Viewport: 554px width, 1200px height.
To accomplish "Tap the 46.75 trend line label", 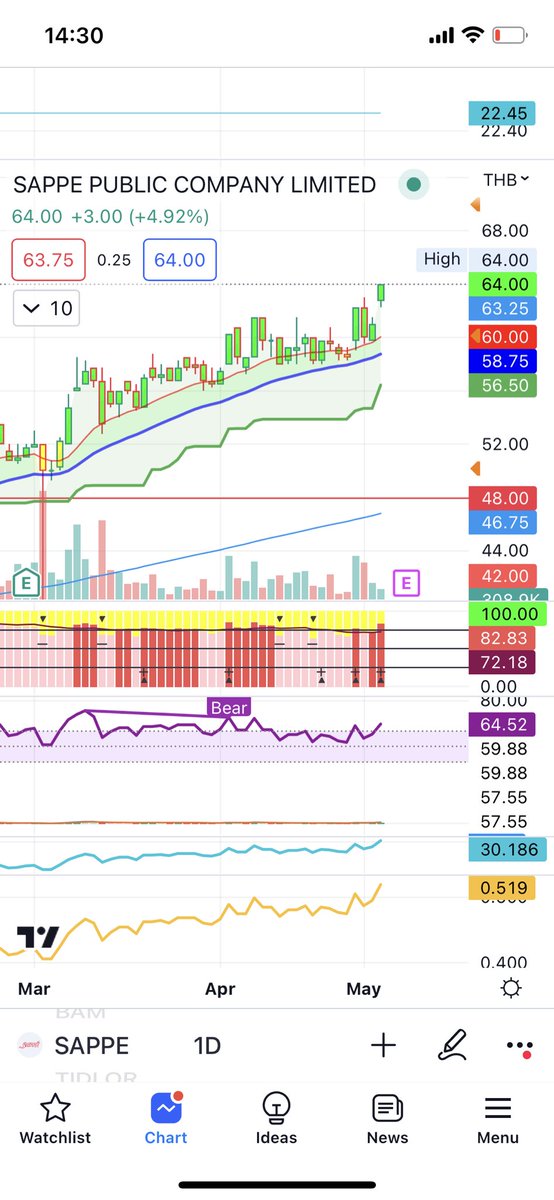I will point(503,522).
